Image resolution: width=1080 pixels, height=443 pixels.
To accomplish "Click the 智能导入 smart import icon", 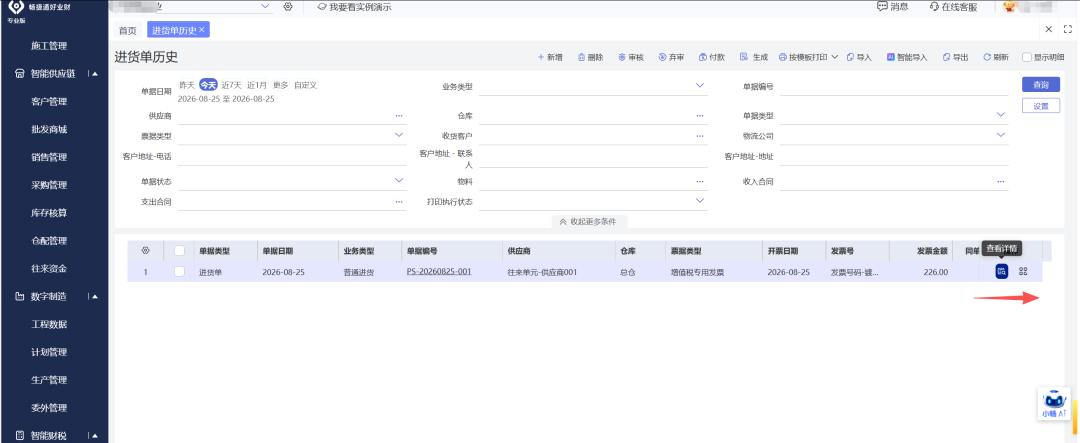I will click(x=890, y=57).
